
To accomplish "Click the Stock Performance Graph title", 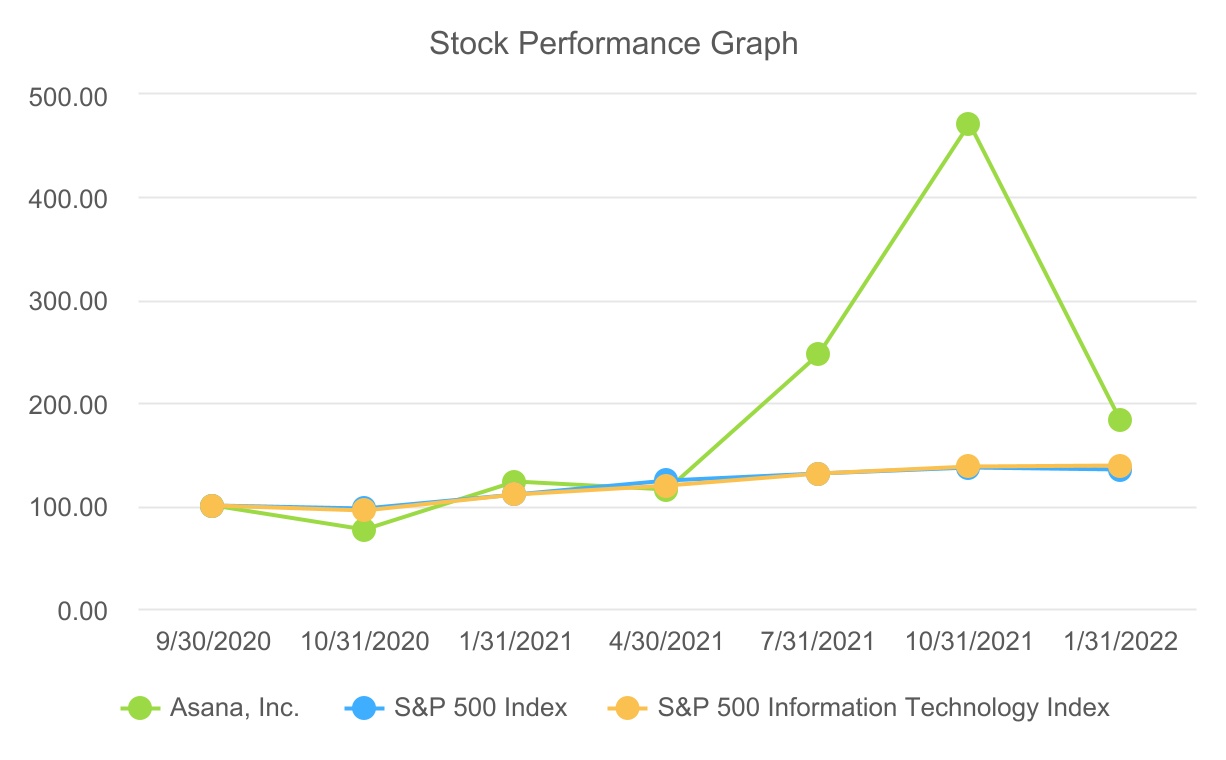I will pos(613,44).
